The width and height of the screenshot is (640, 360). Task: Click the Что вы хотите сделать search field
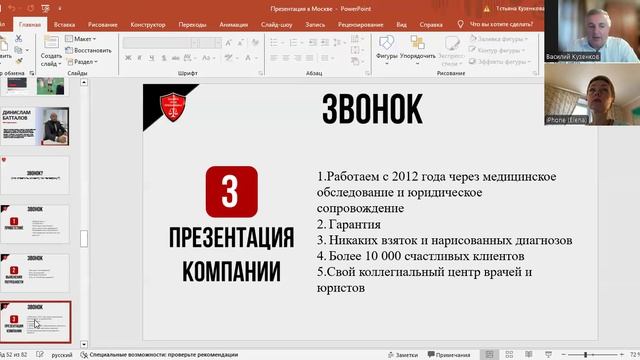[501, 24]
